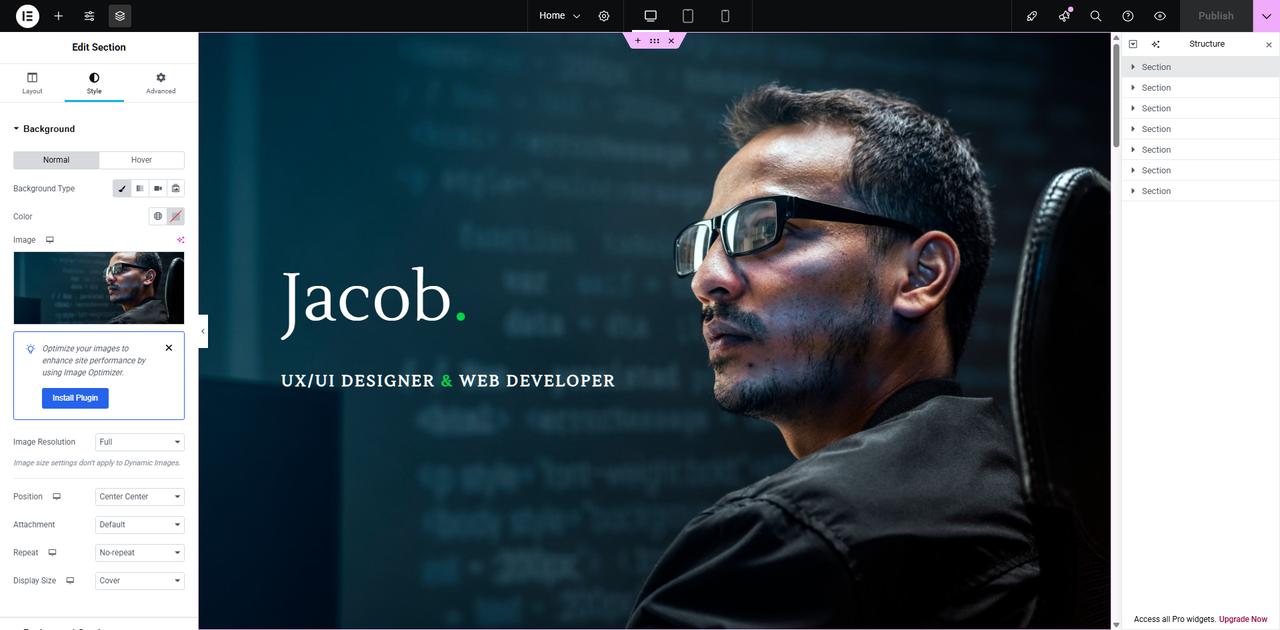Click the global color globe icon
Viewport: 1280px width, 630px height.
pos(158,216)
